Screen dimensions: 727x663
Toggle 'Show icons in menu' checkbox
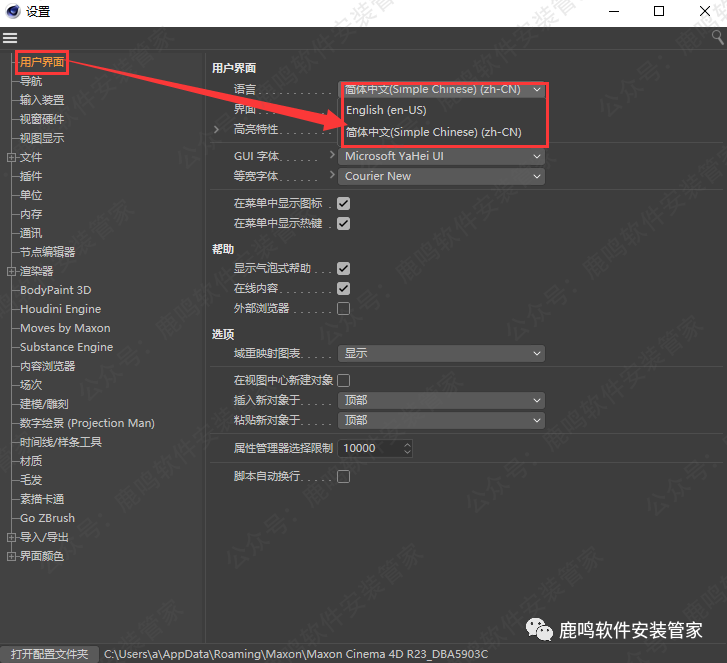(x=343, y=203)
